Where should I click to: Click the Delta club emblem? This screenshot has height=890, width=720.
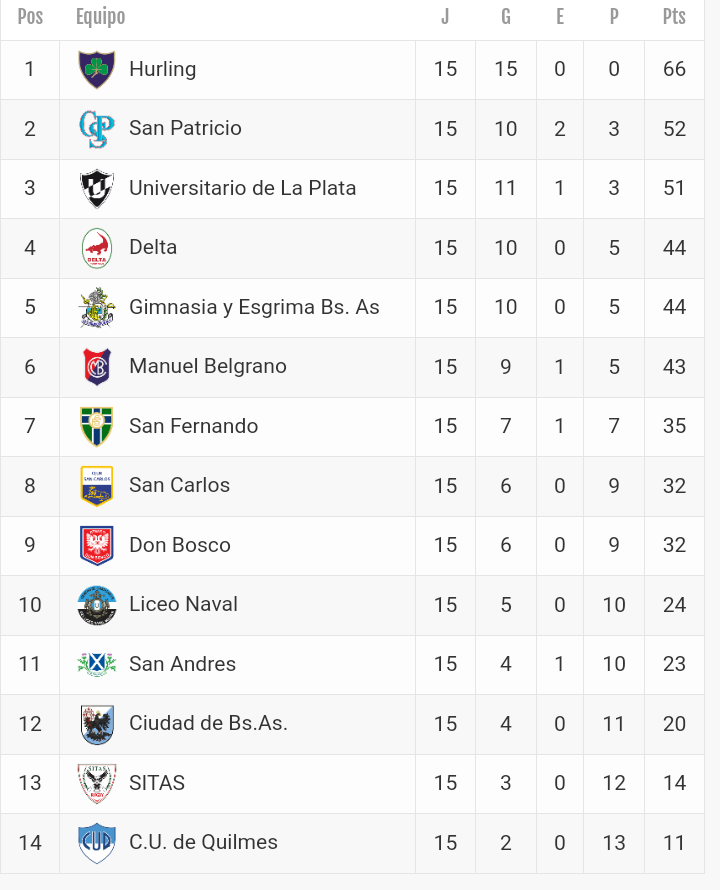(x=97, y=248)
